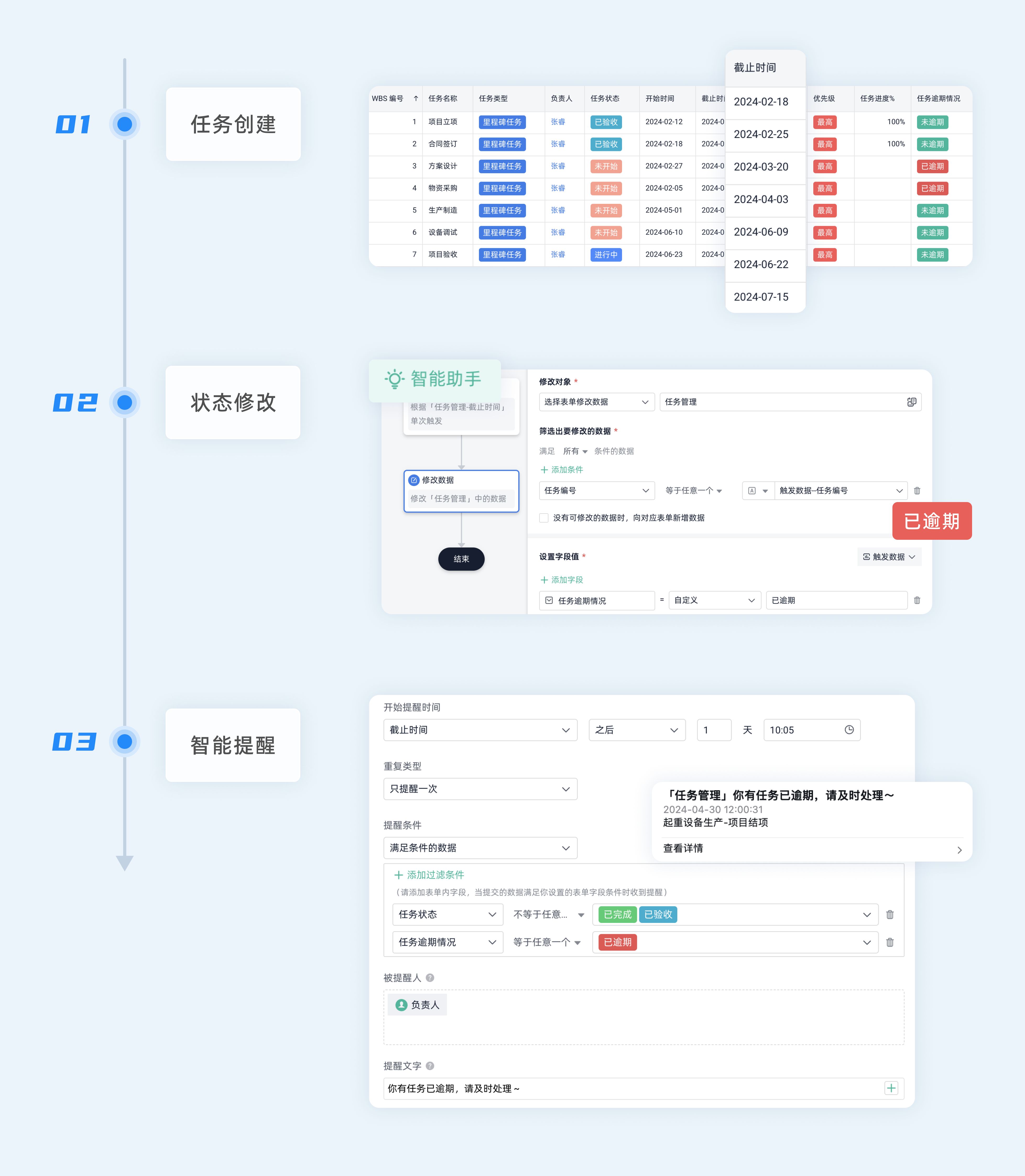Delete the 任务逾期情况 field value row

pyautogui.click(x=917, y=601)
